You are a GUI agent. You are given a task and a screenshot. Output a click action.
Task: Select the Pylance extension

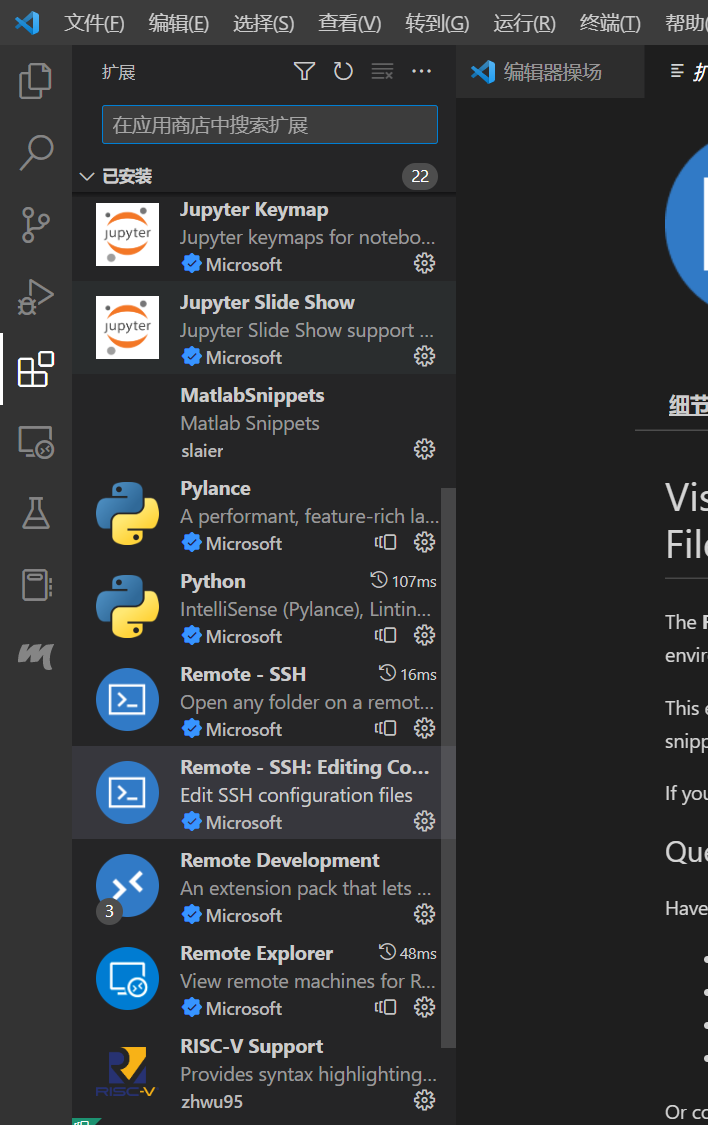[x=264, y=514]
